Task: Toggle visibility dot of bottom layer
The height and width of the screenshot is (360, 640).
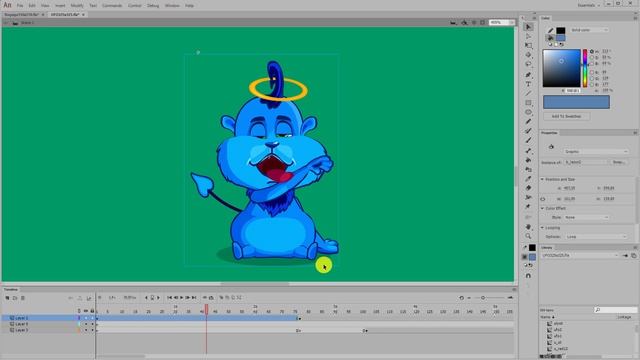Action: point(86,330)
